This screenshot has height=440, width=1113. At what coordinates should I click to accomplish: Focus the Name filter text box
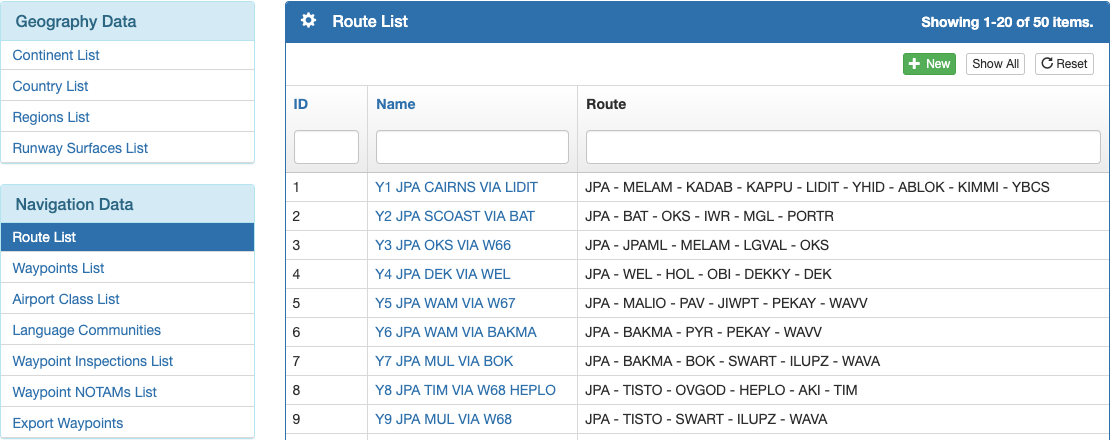(x=472, y=147)
